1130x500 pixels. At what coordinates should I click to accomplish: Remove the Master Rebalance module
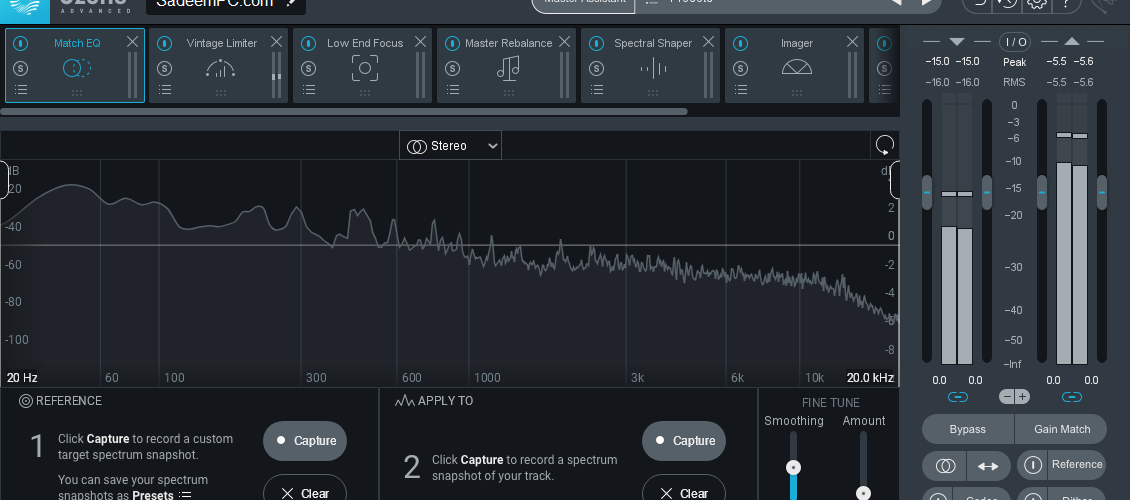point(564,43)
